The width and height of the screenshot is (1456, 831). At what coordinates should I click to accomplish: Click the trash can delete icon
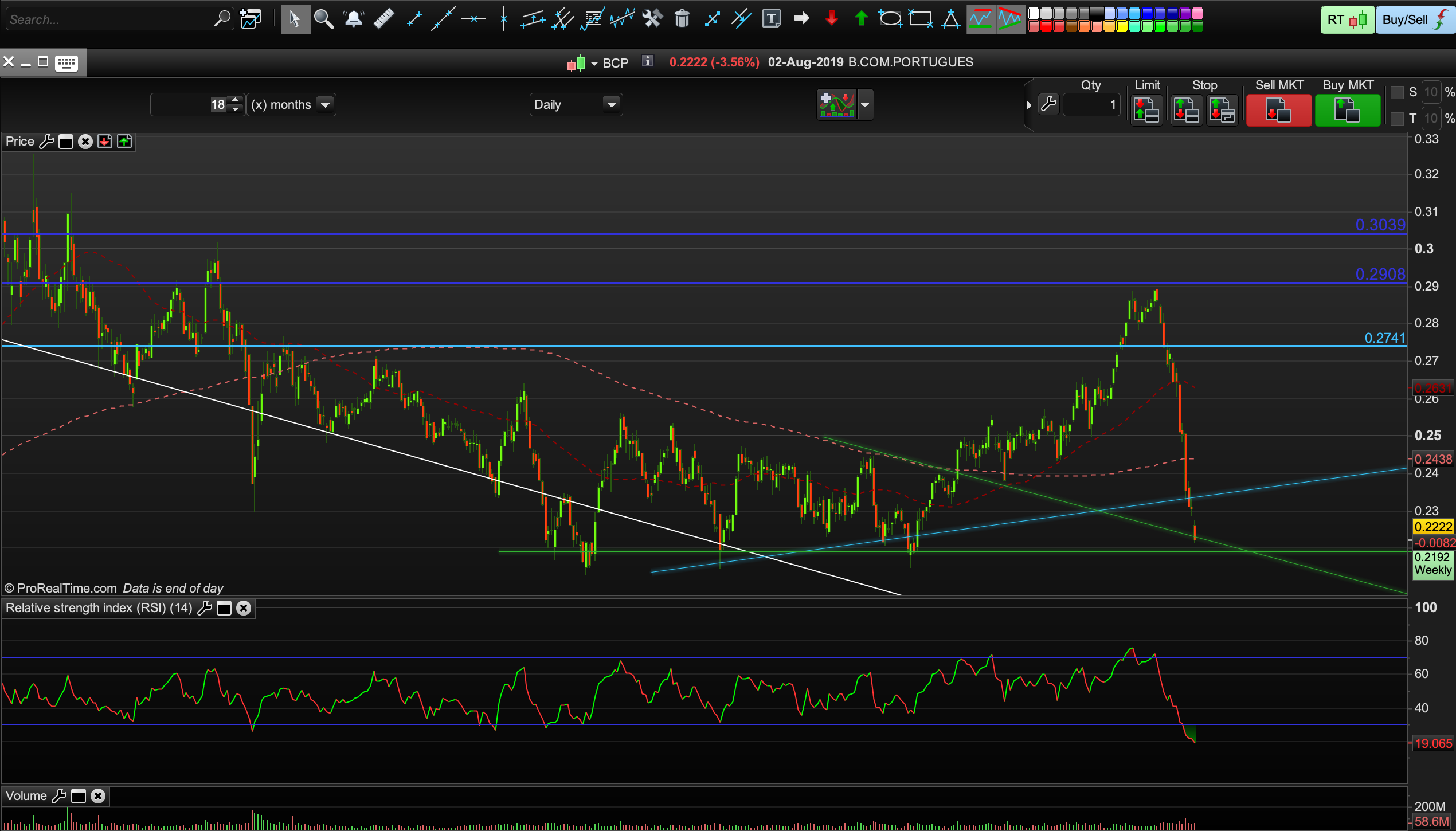tap(682, 19)
